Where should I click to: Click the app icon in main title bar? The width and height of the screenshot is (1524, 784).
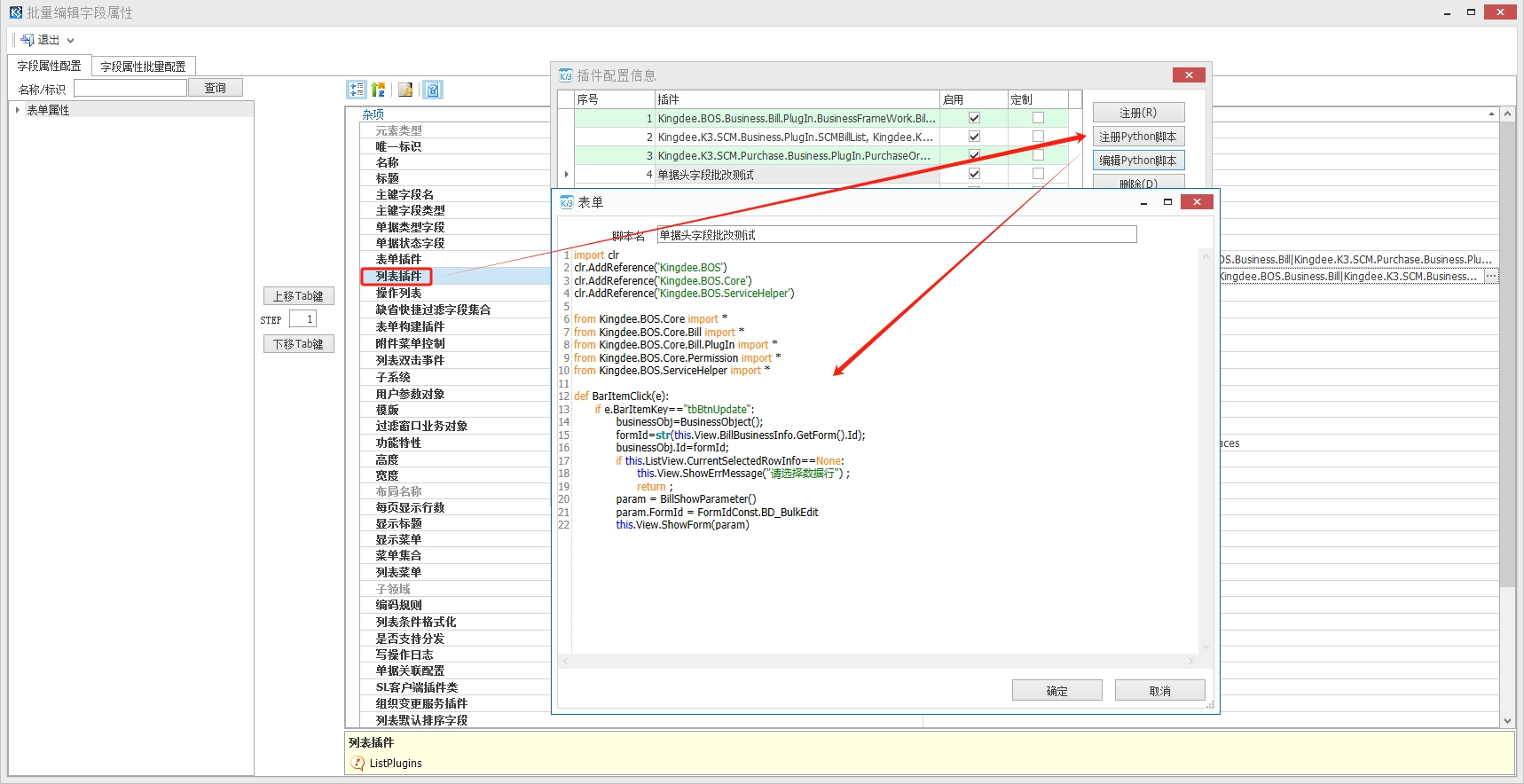click(x=16, y=12)
